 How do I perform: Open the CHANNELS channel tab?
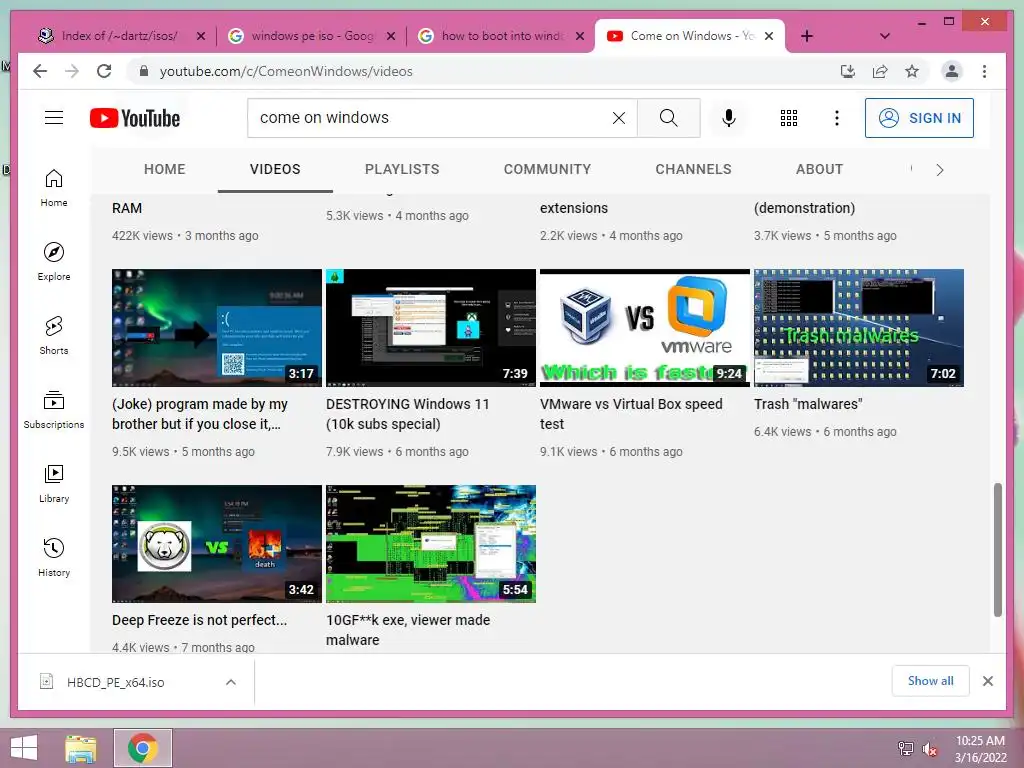pos(694,169)
